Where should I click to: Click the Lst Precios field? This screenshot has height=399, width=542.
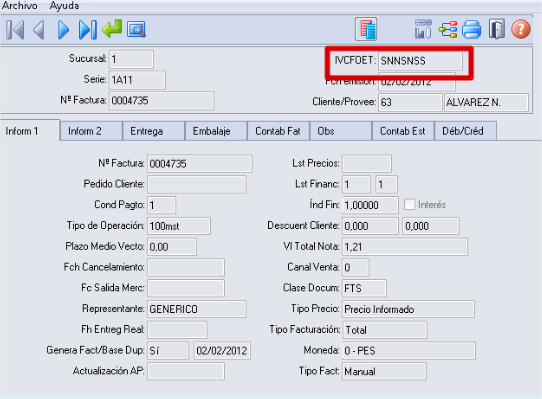[x=367, y=164]
